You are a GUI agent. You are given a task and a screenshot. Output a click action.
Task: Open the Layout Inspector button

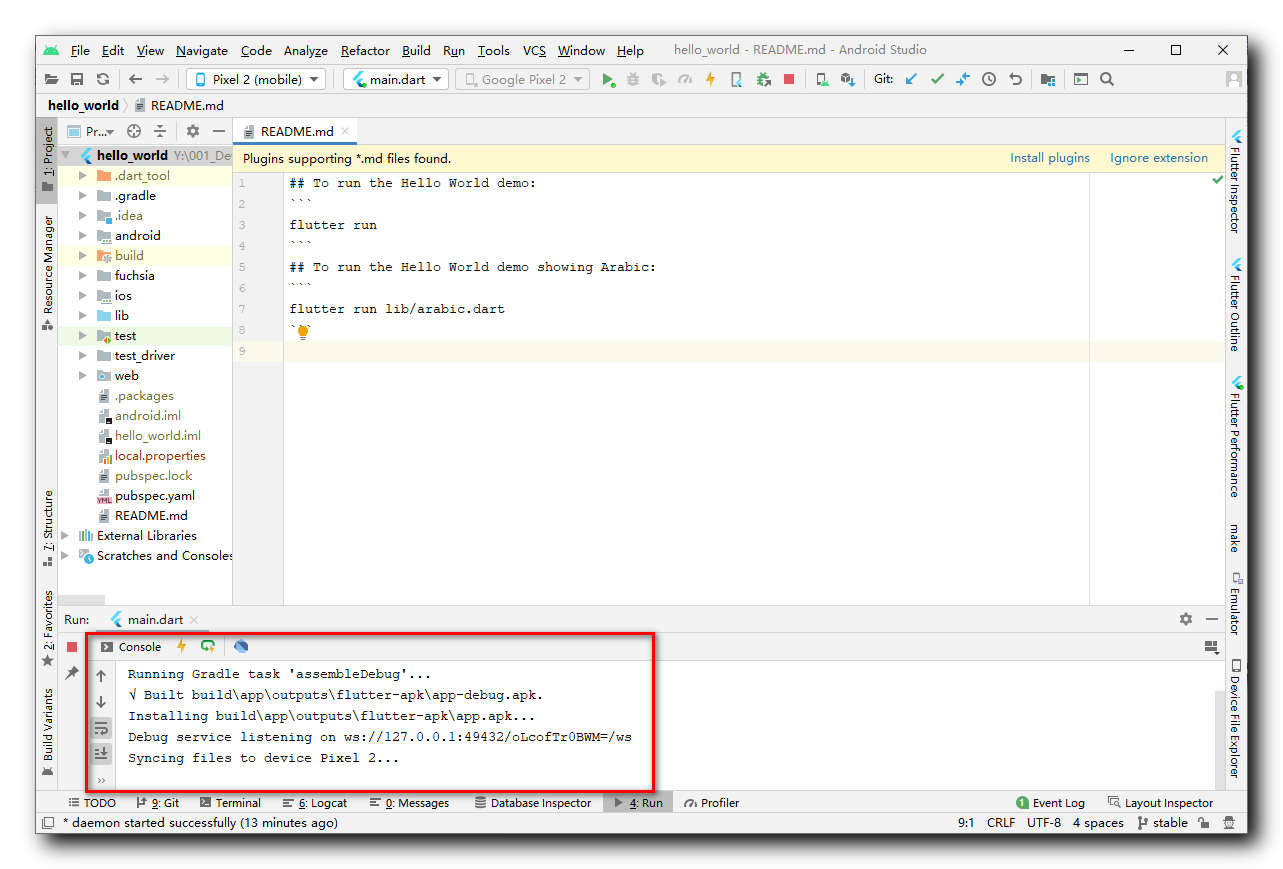coord(1161,803)
